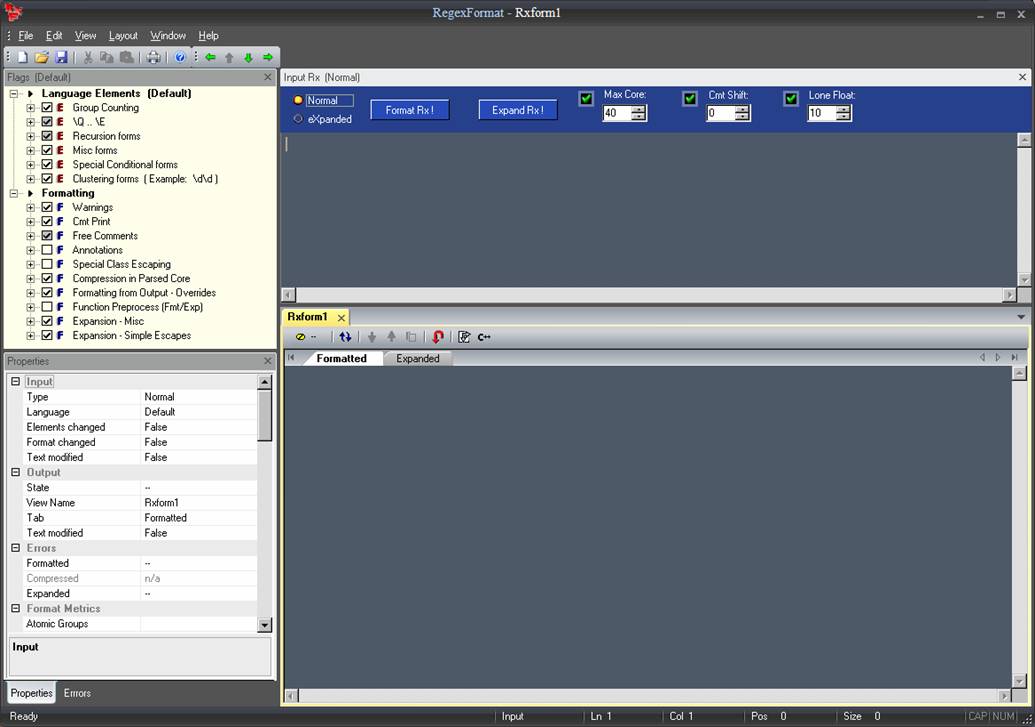Collapse the Language Elements tree node
Viewport: 1035px width, 727px height.
[13, 94]
